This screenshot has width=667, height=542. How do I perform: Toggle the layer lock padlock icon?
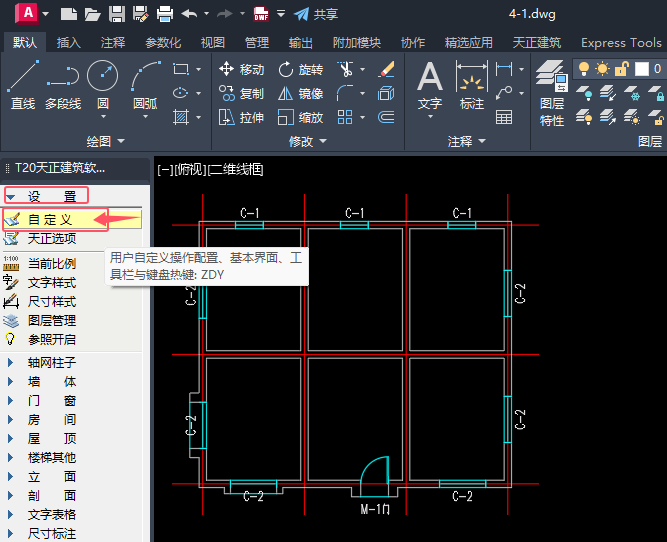[x=621, y=69]
